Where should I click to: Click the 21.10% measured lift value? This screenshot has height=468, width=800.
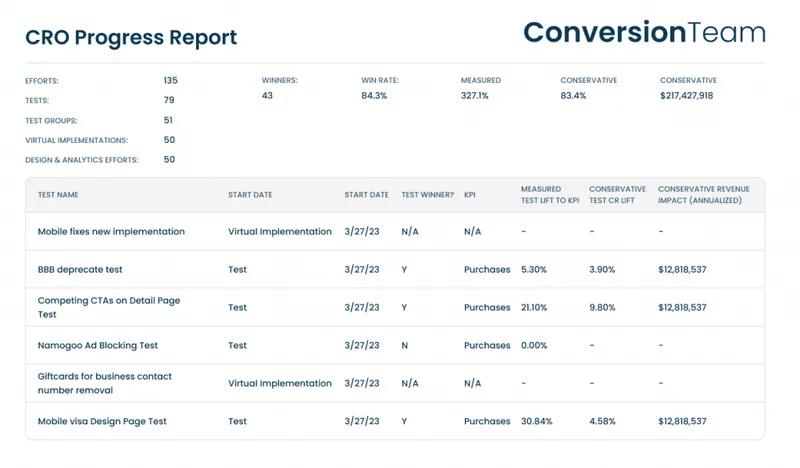534,308
